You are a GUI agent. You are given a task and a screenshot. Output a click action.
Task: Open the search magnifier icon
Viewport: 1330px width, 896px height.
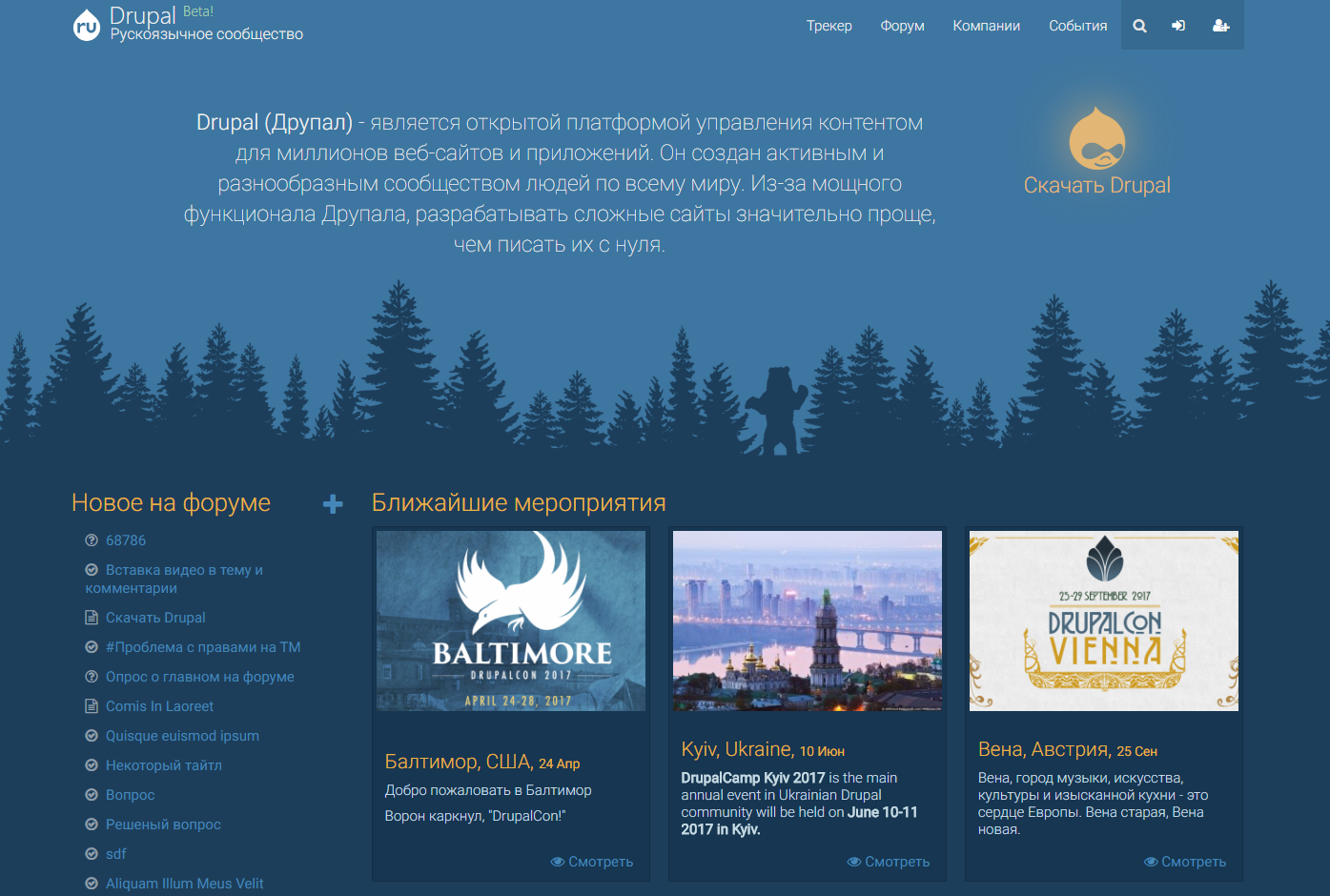point(1139,26)
